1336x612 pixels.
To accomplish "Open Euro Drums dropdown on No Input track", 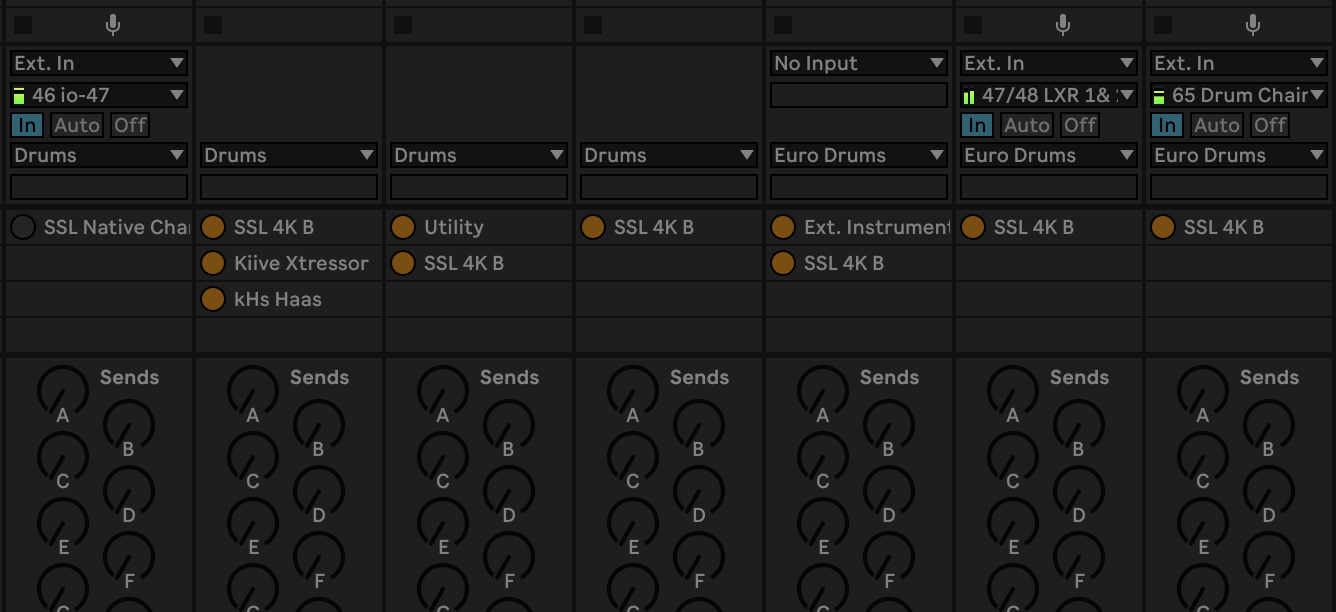I will 859,155.
